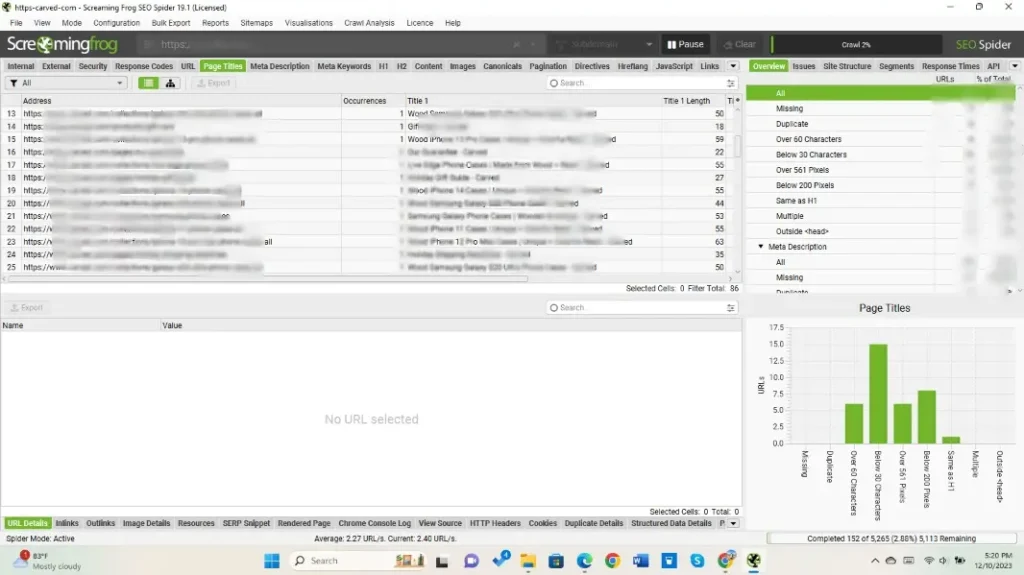Select the row 14 title cell

(x=532, y=127)
